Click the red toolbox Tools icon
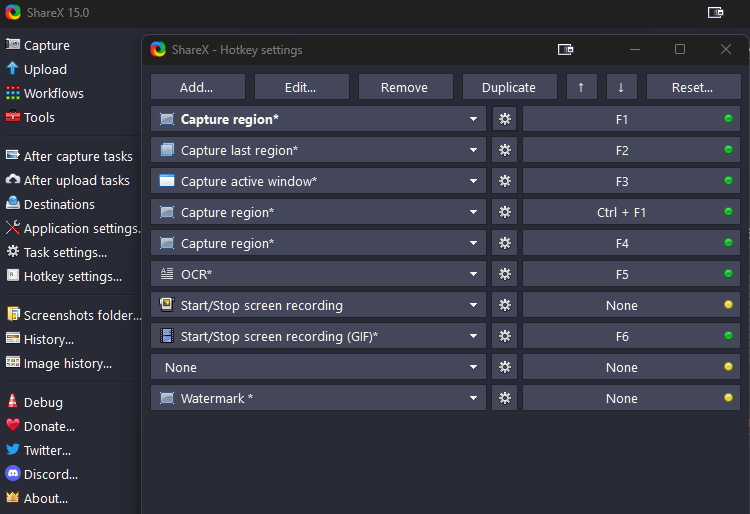 pos(13,116)
